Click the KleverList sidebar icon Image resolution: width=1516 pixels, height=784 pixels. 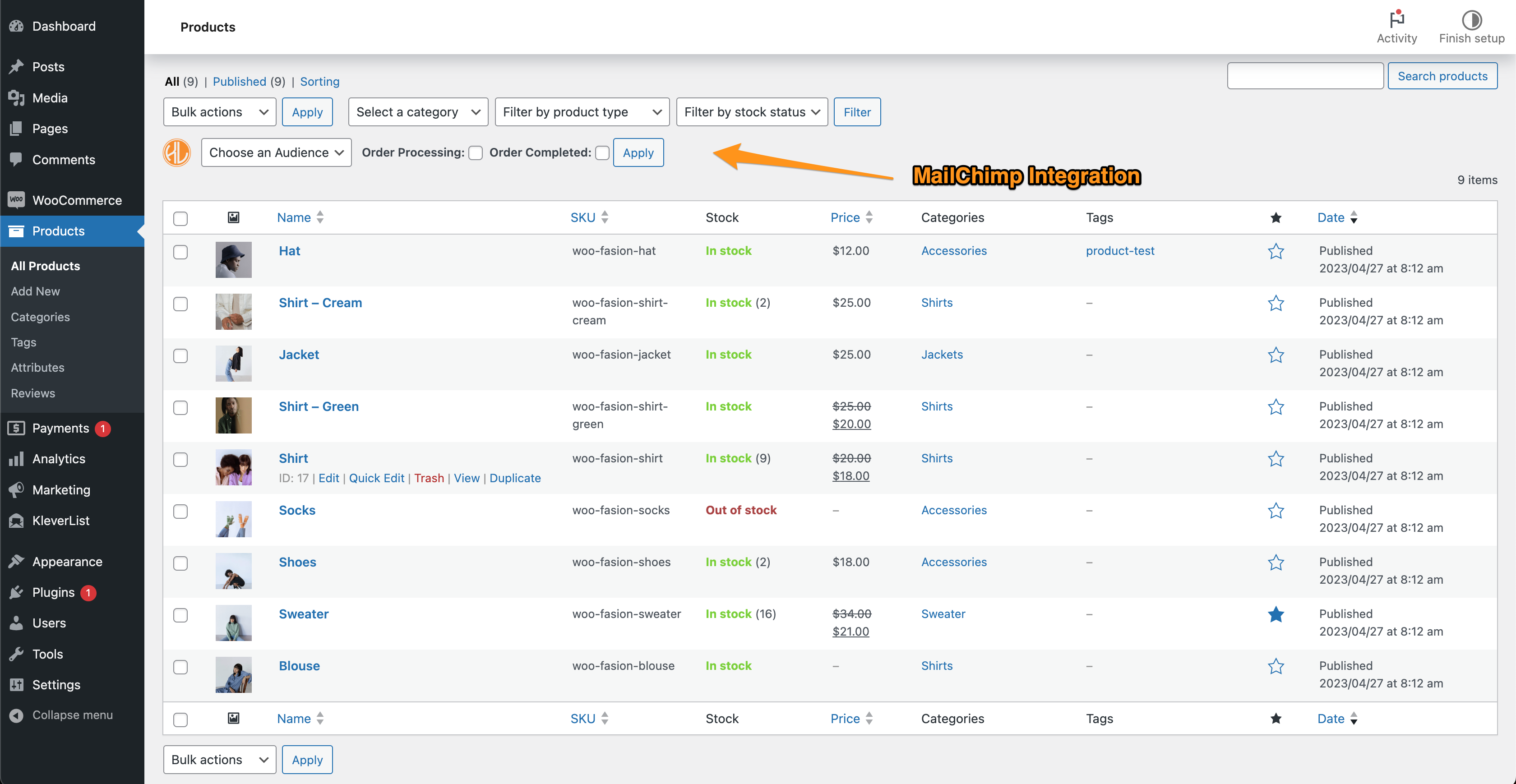pos(17,520)
